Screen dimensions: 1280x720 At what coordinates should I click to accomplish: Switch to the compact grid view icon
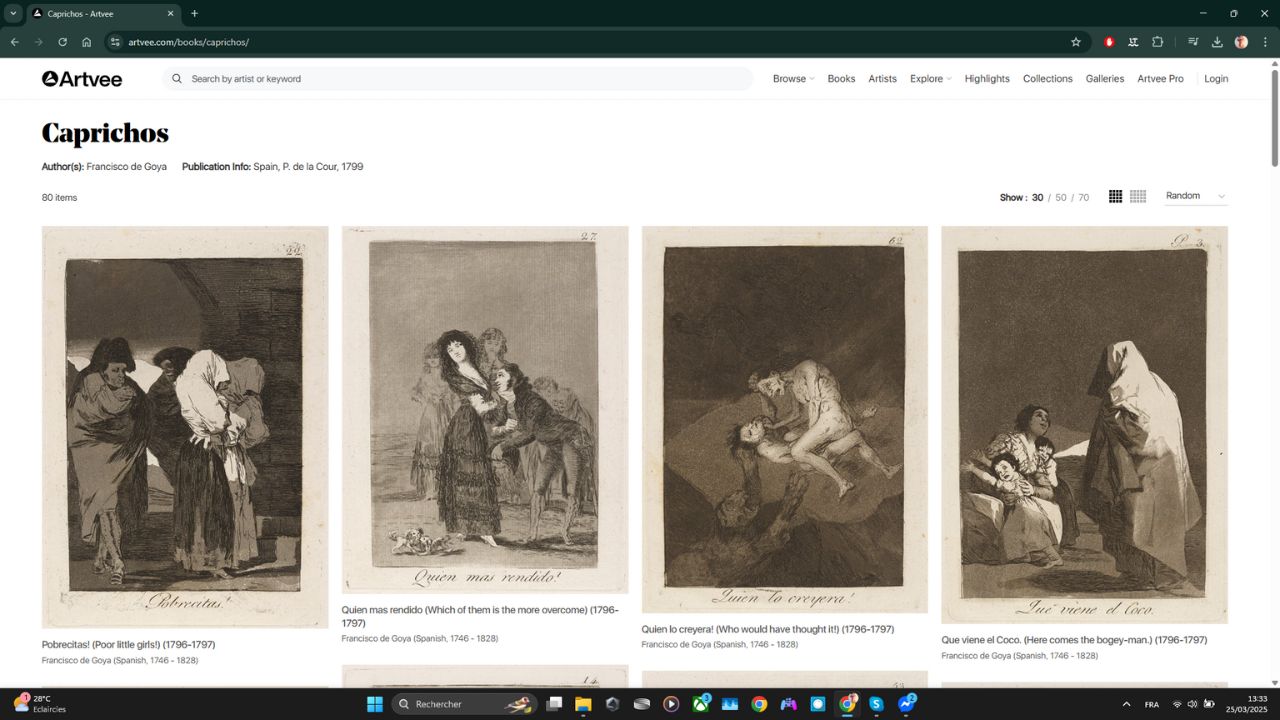tap(1137, 196)
